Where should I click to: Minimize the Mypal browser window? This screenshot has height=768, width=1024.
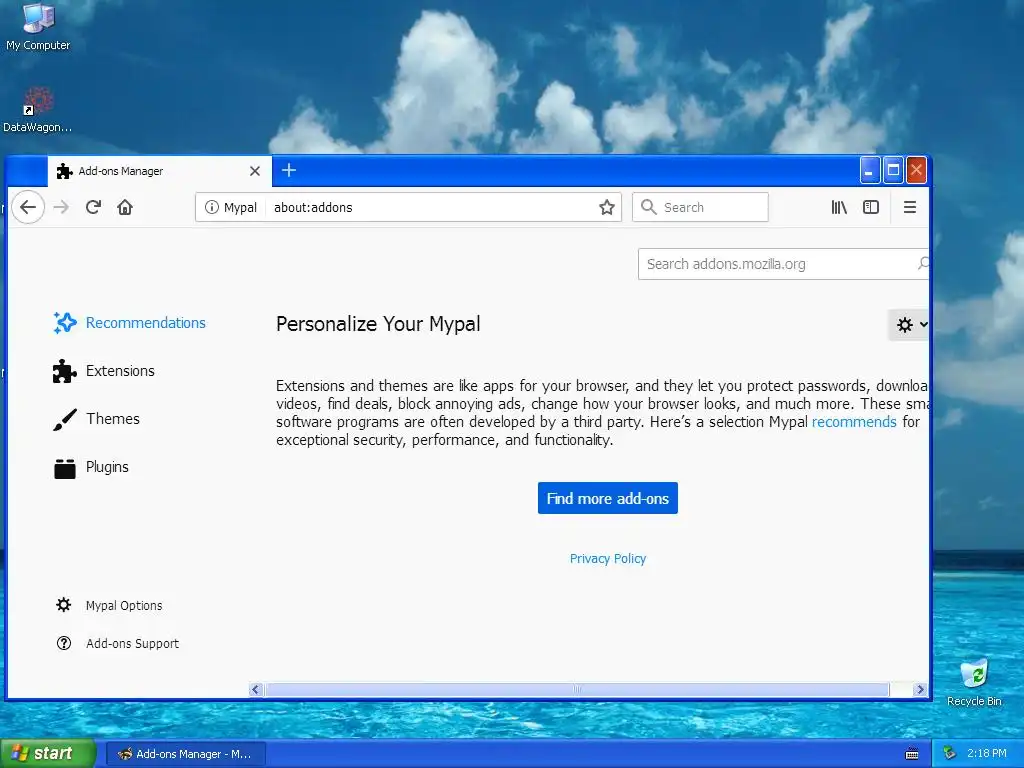(869, 170)
